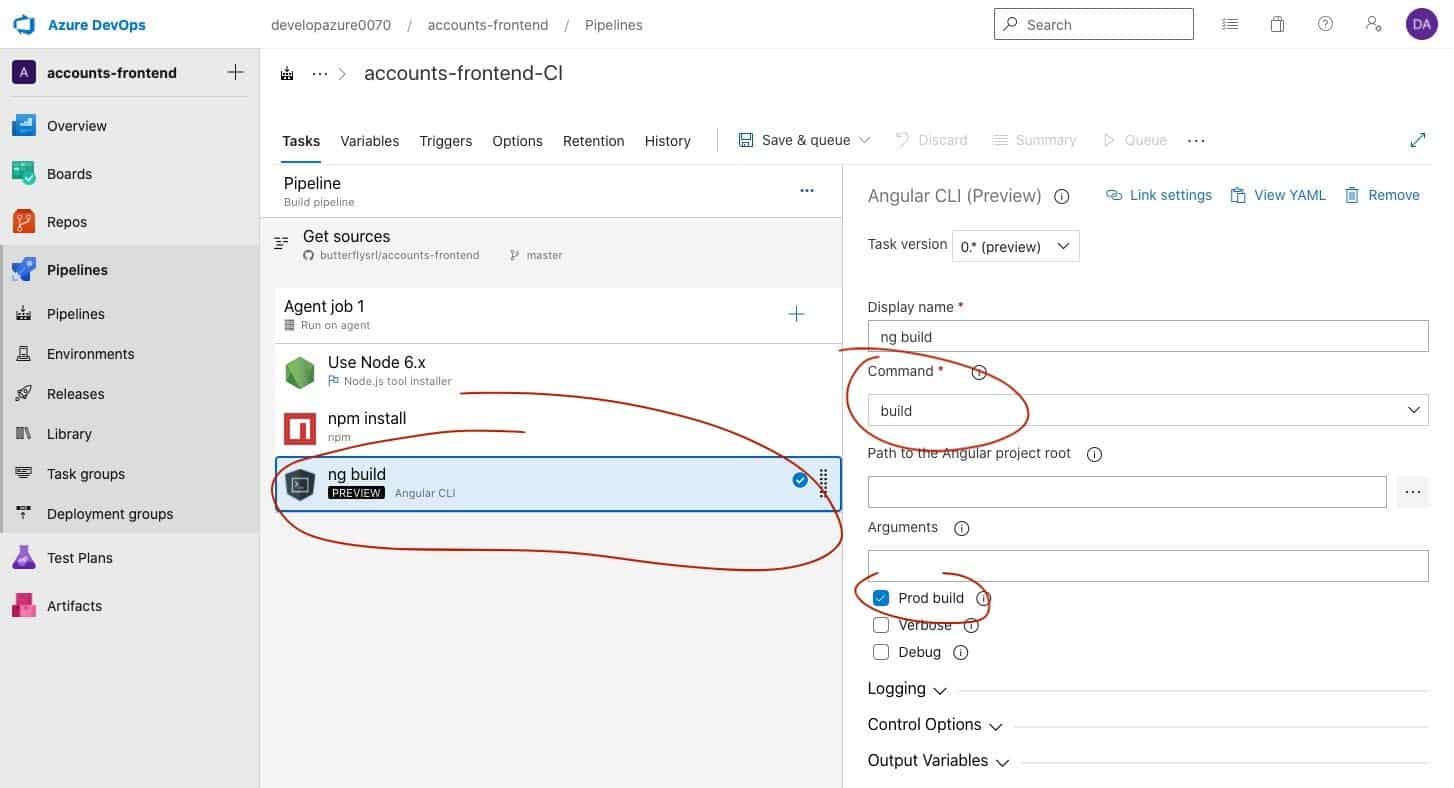The image size is (1454, 788).
Task: Uncheck the Prod build checkbox
Action: [x=881, y=598]
